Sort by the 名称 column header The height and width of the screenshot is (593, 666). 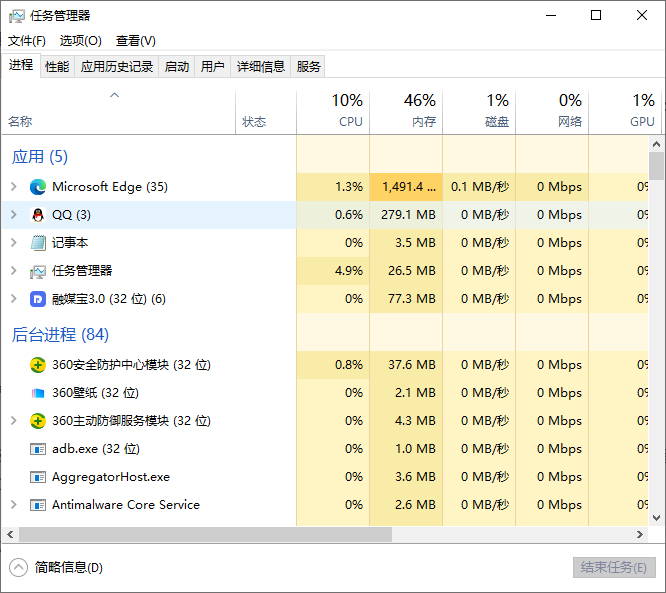point(119,113)
